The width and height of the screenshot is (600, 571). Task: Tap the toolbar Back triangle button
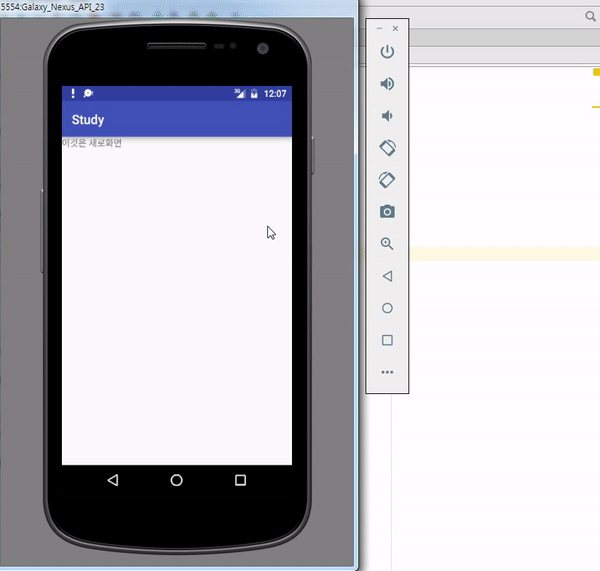click(387, 276)
